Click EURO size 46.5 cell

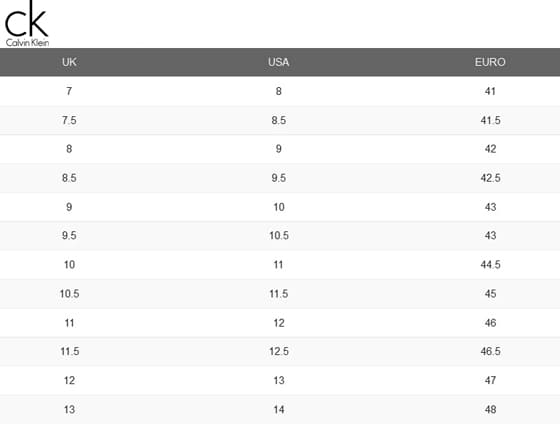point(490,351)
